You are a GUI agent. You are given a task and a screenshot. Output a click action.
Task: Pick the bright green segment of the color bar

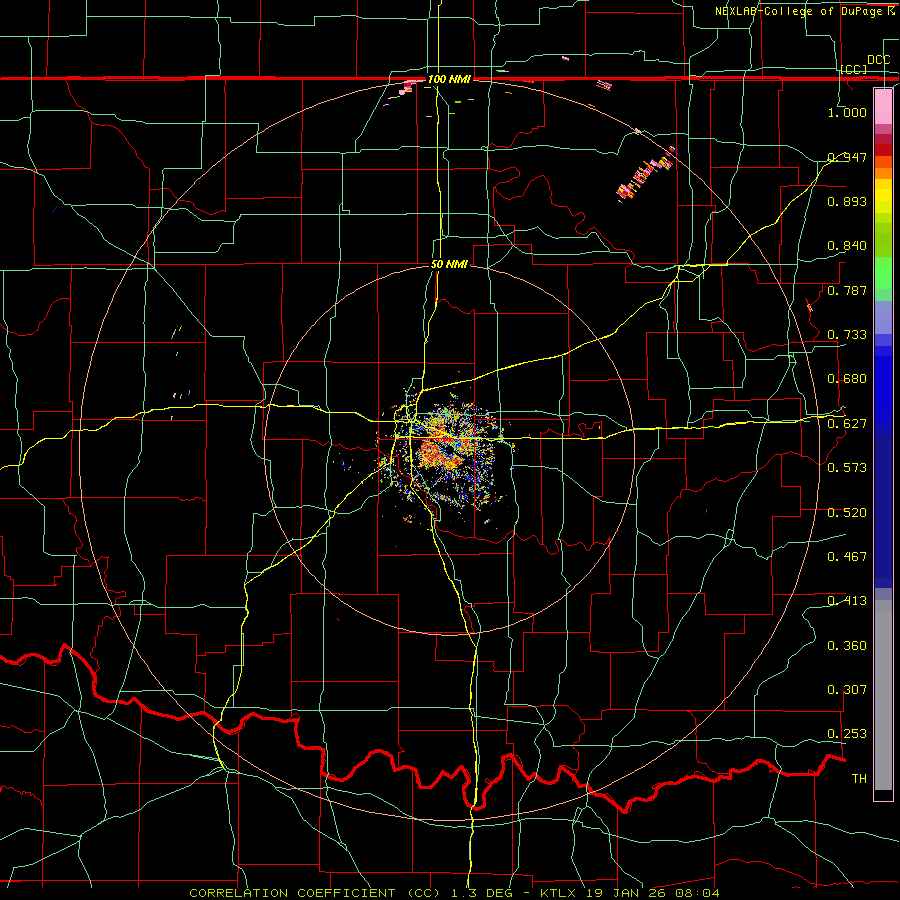point(883,273)
